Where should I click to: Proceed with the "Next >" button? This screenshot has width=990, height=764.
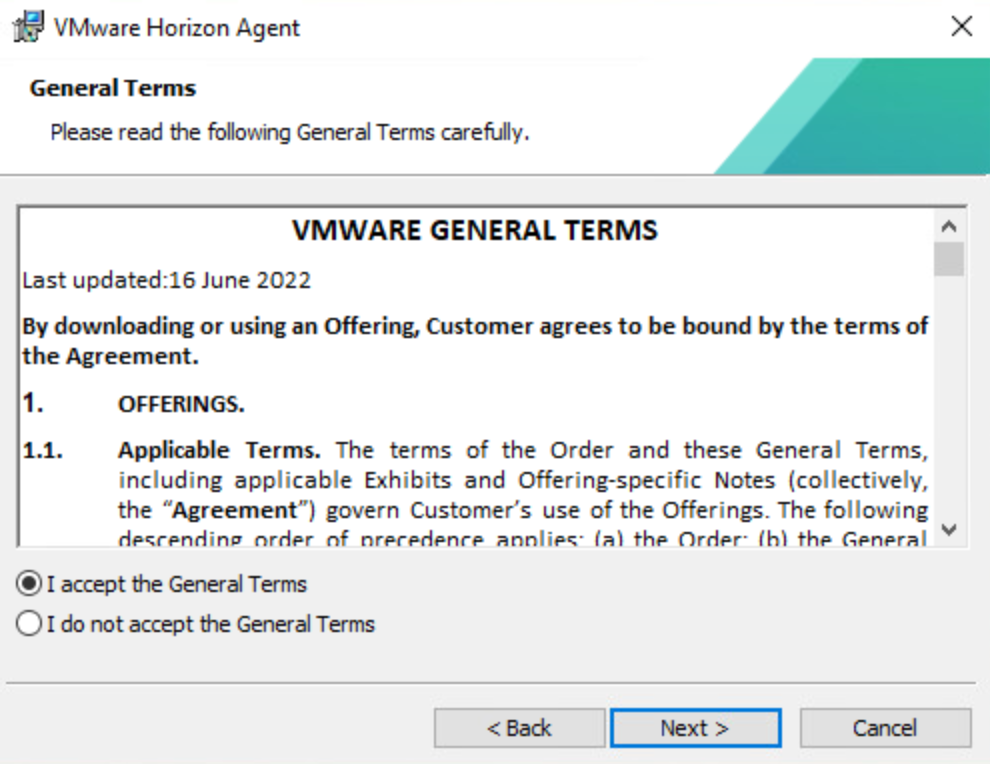(x=695, y=728)
